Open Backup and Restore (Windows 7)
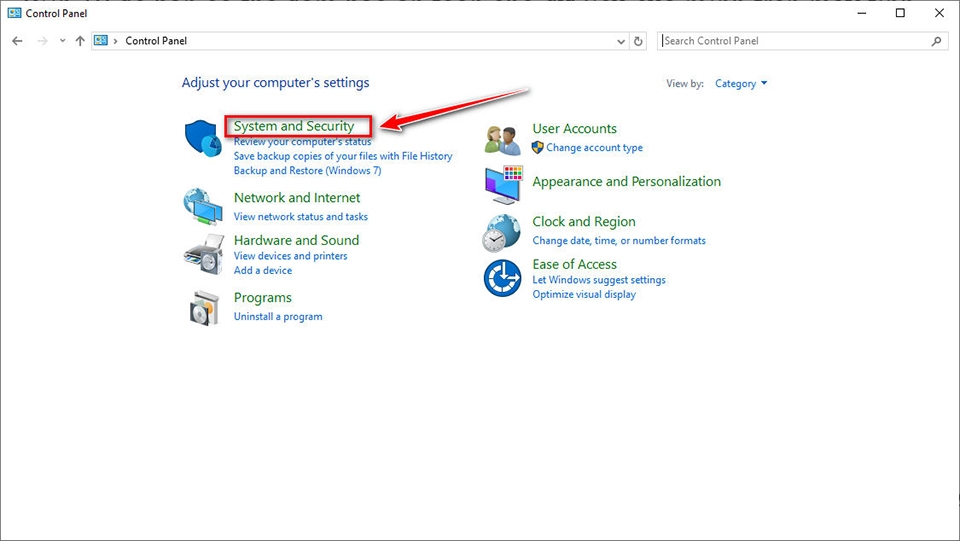 (x=307, y=171)
